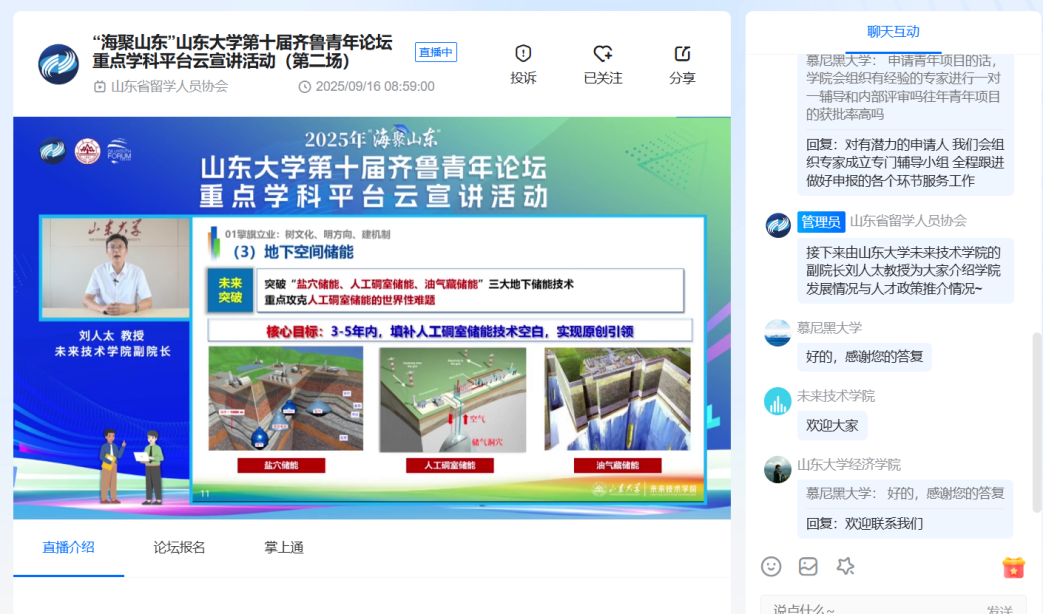Open the red gift box icon
Screen dimensions: 1043x614
[x=1014, y=567]
